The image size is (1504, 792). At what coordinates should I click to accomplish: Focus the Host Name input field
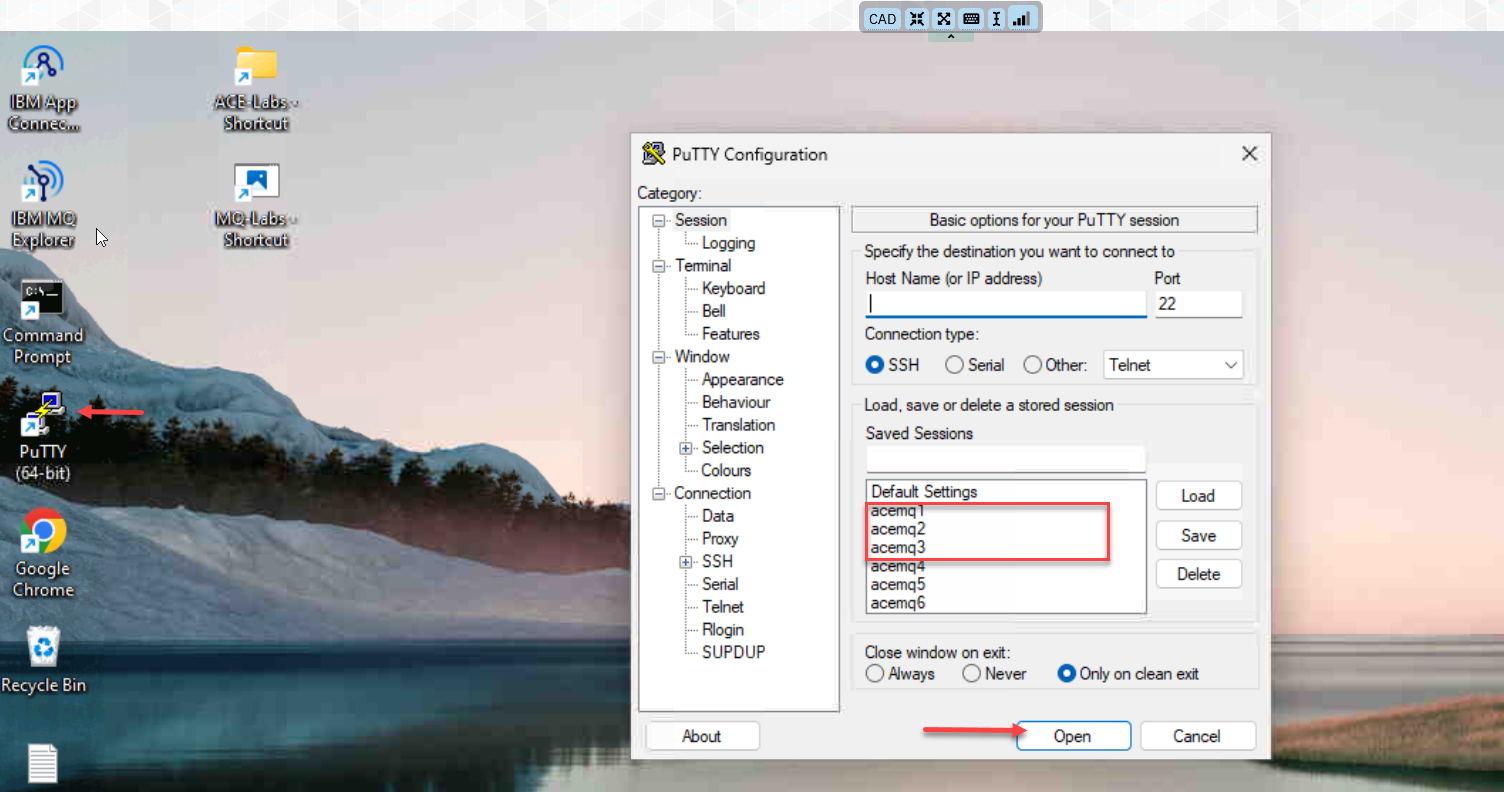(1006, 304)
